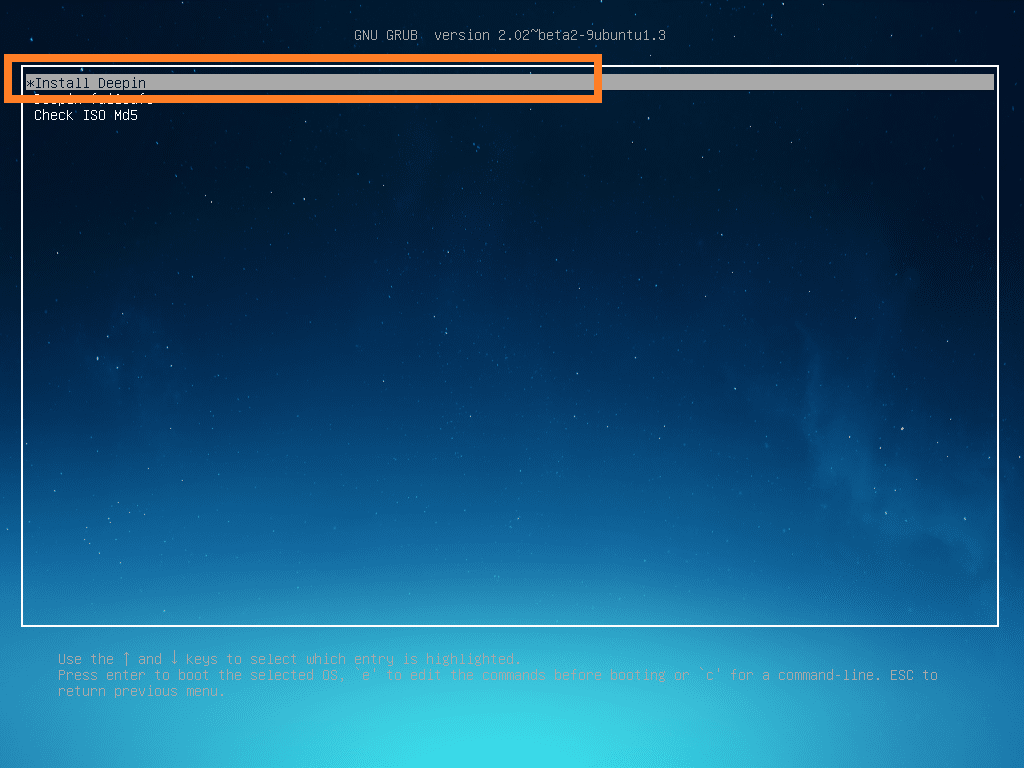
Task: Click the "return previous menu" text
Action: click(x=139, y=691)
